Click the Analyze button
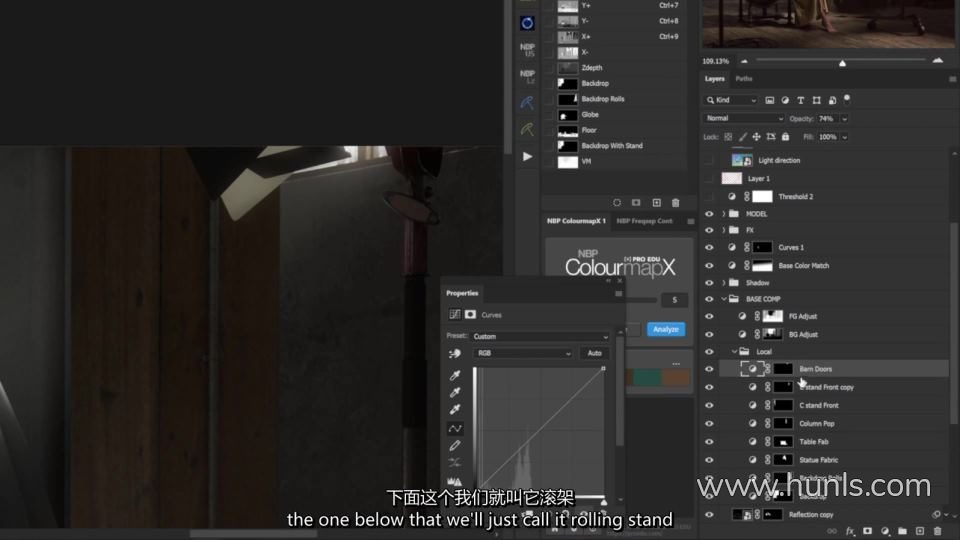This screenshot has width=960, height=540. 666,329
